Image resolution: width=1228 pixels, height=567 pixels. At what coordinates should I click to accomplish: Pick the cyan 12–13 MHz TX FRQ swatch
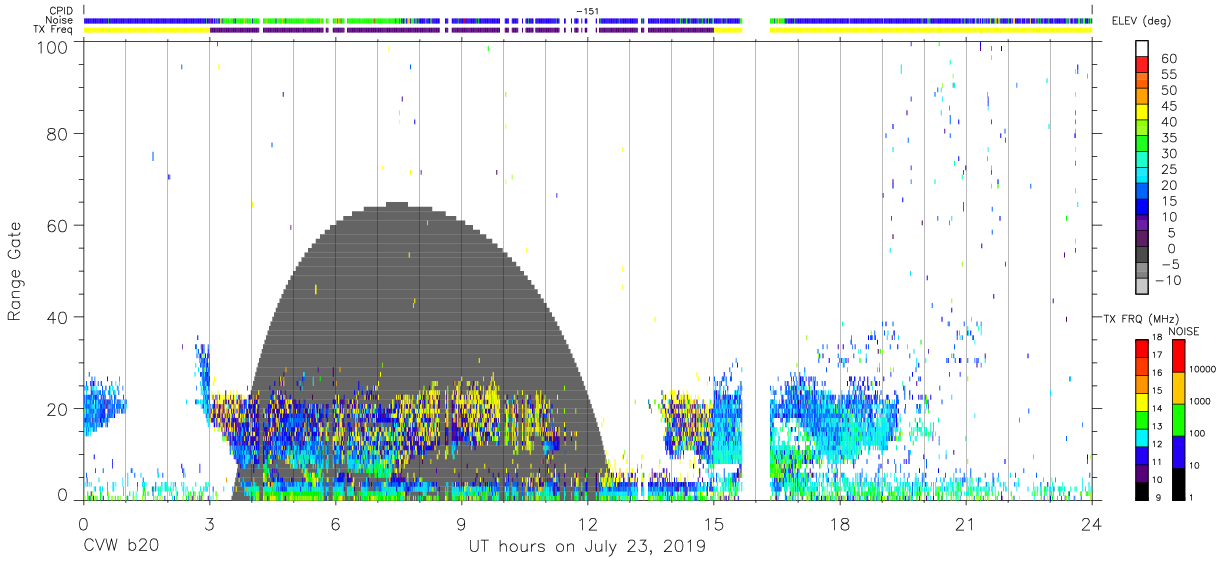pyautogui.click(x=1142, y=437)
